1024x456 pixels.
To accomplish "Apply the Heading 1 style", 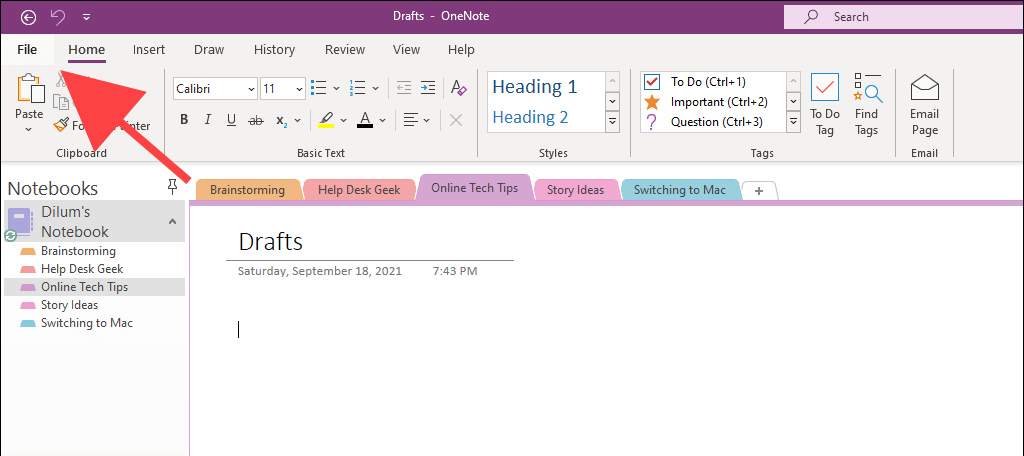I will [535, 87].
